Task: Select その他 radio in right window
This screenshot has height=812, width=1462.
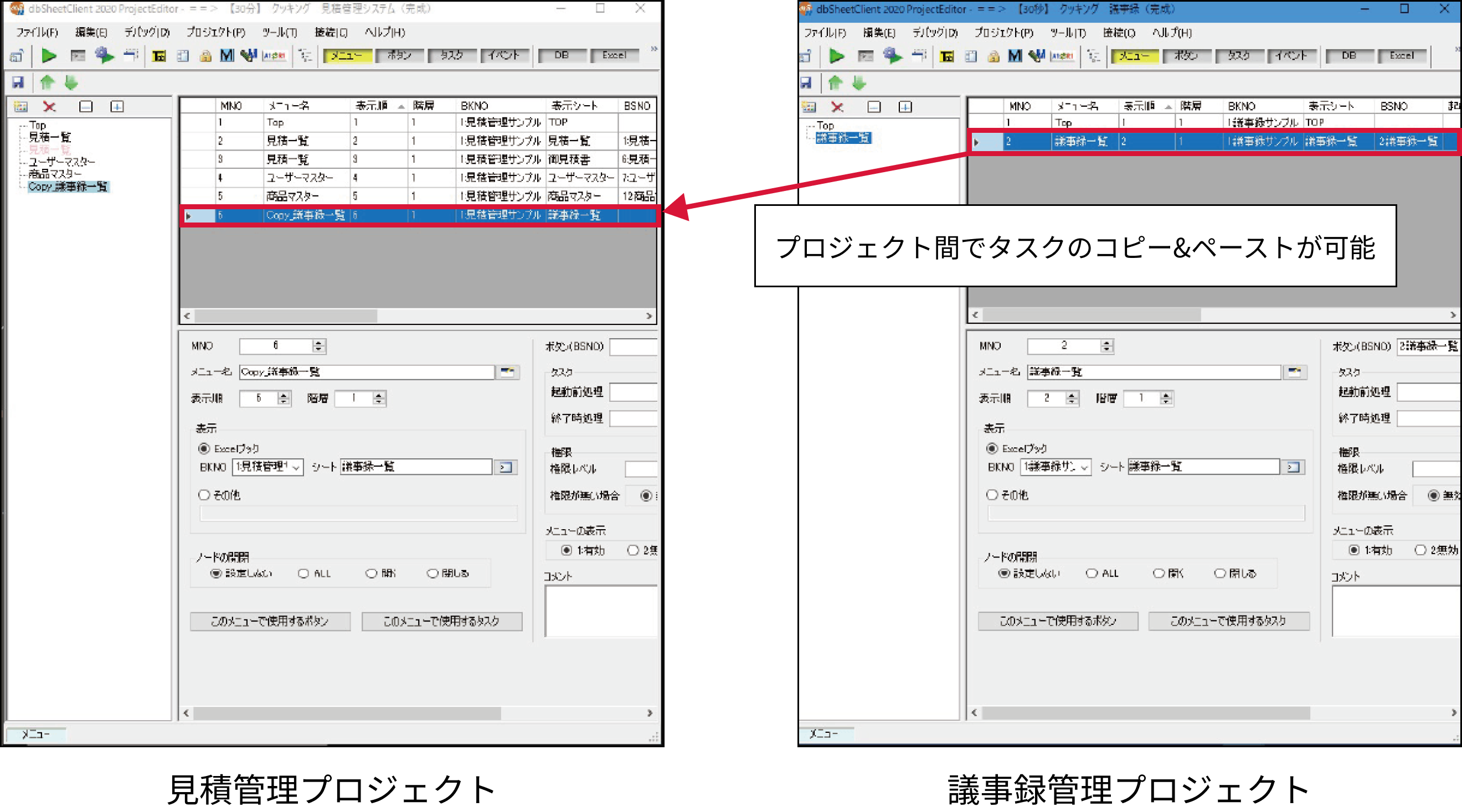Action: pyautogui.click(x=991, y=495)
